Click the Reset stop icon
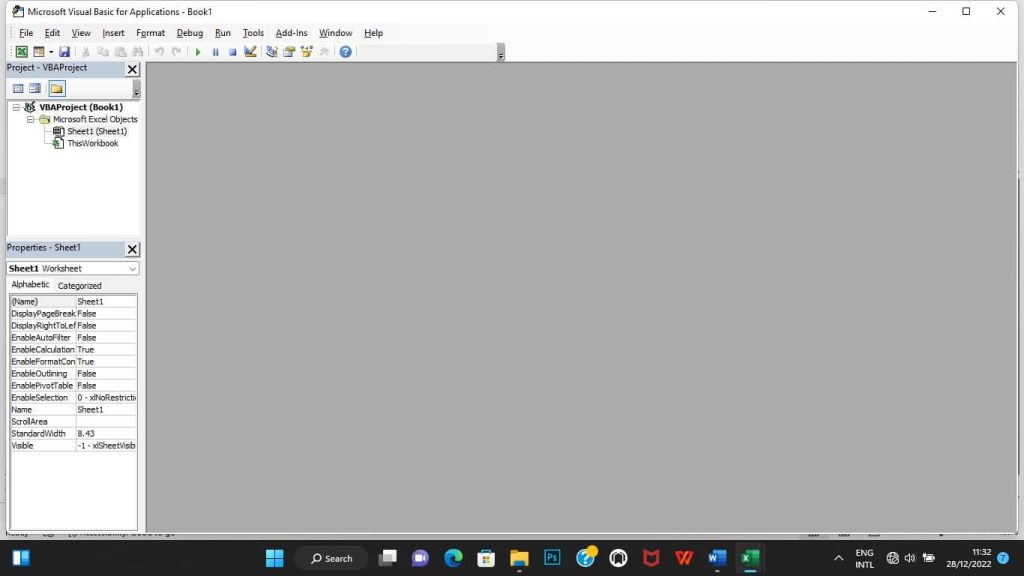This screenshot has width=1024, height=576. [x=232, y=52]
